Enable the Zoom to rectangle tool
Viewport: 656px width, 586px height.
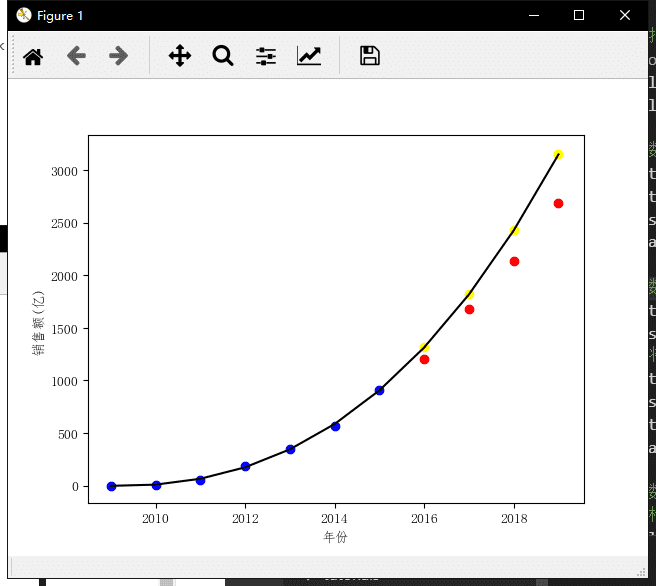pyautogui.click(x=223, y=56)
